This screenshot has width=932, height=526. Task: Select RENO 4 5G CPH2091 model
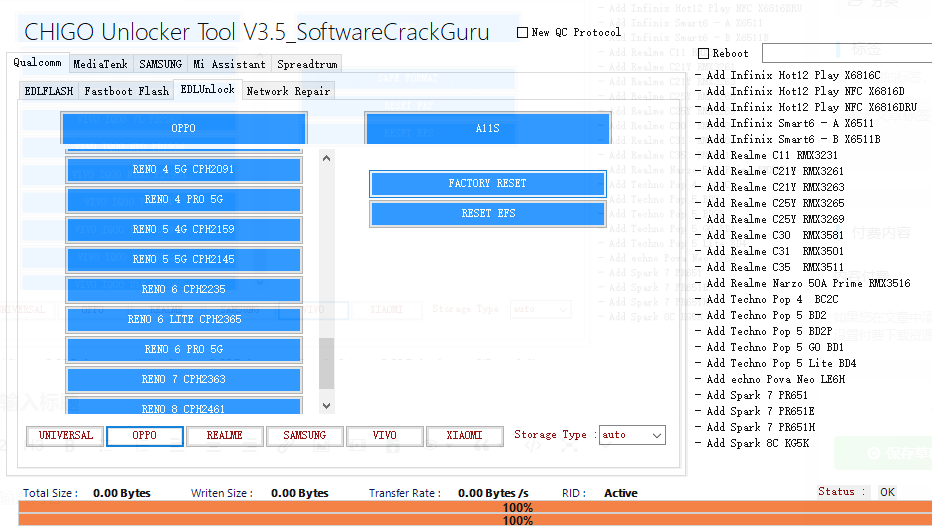coord(183,169)
